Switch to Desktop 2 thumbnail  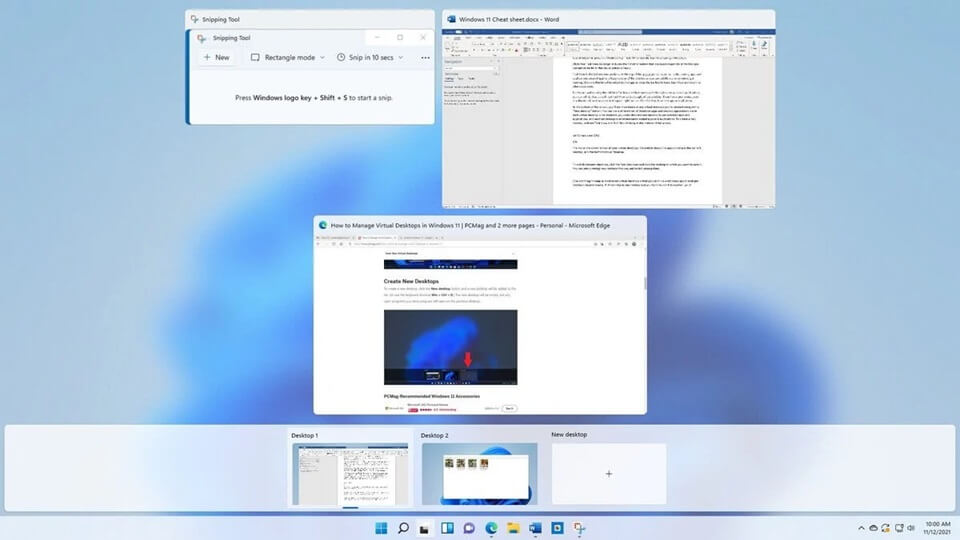click(x=479, y=474)
